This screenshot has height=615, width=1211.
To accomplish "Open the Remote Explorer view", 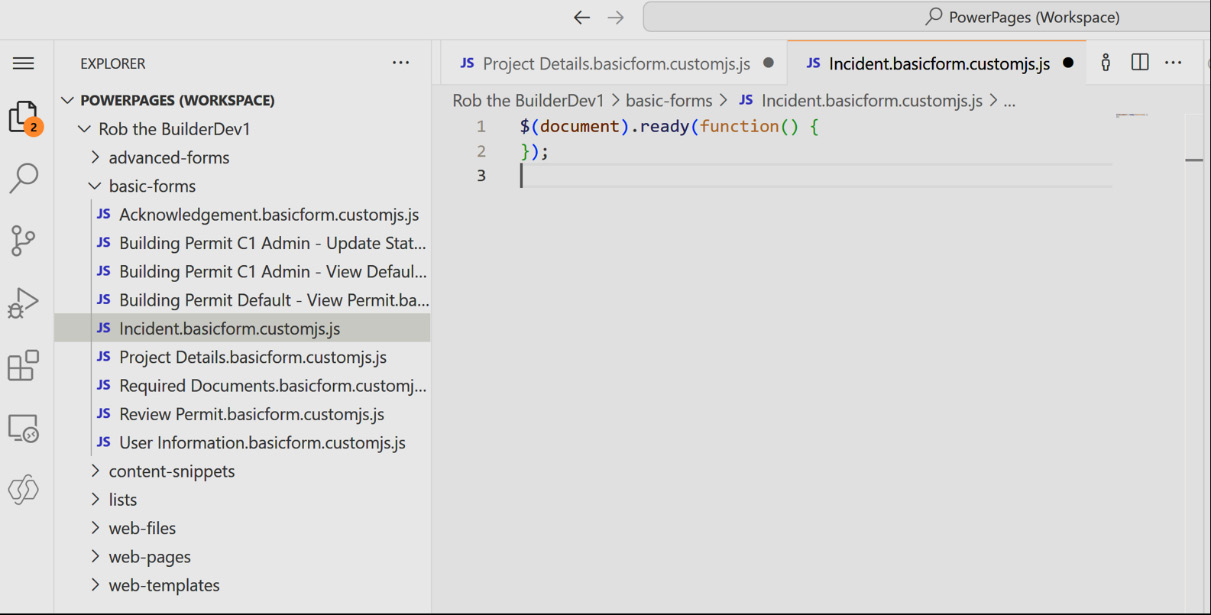I will tap(23, 428).
